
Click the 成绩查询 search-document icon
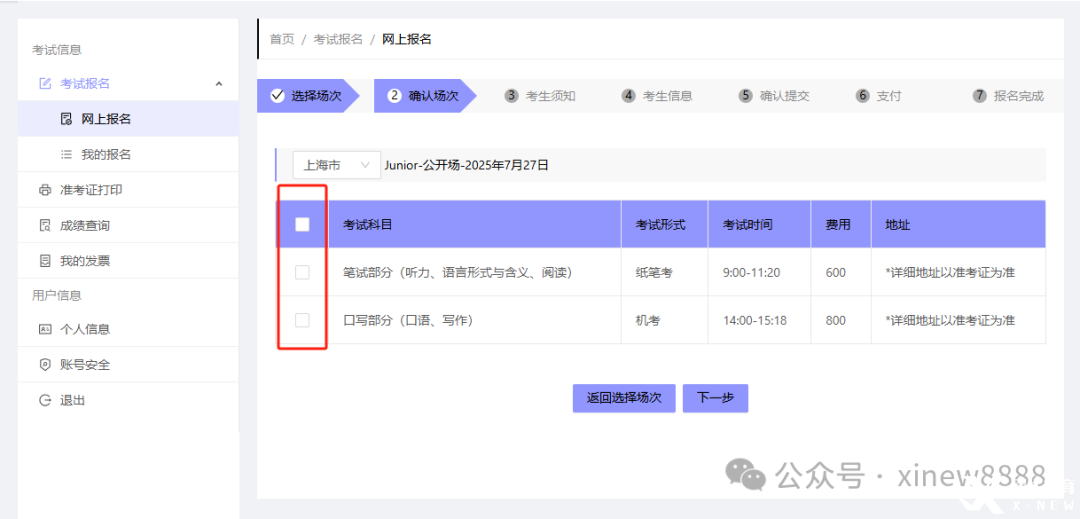point(44,226)
